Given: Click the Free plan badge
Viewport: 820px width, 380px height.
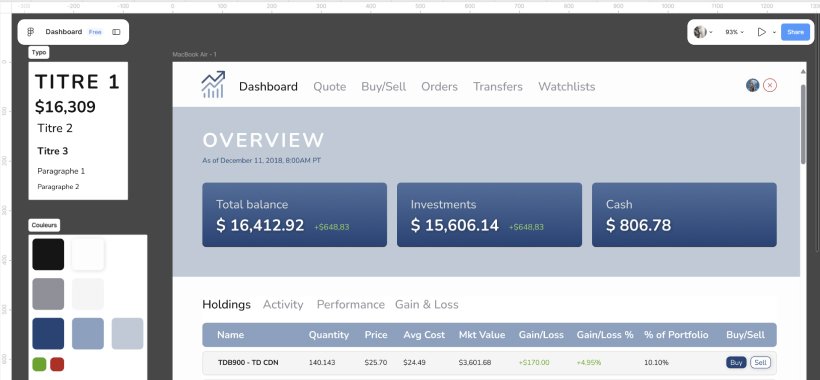Looking at the screenshot, I should coord(95,32).
